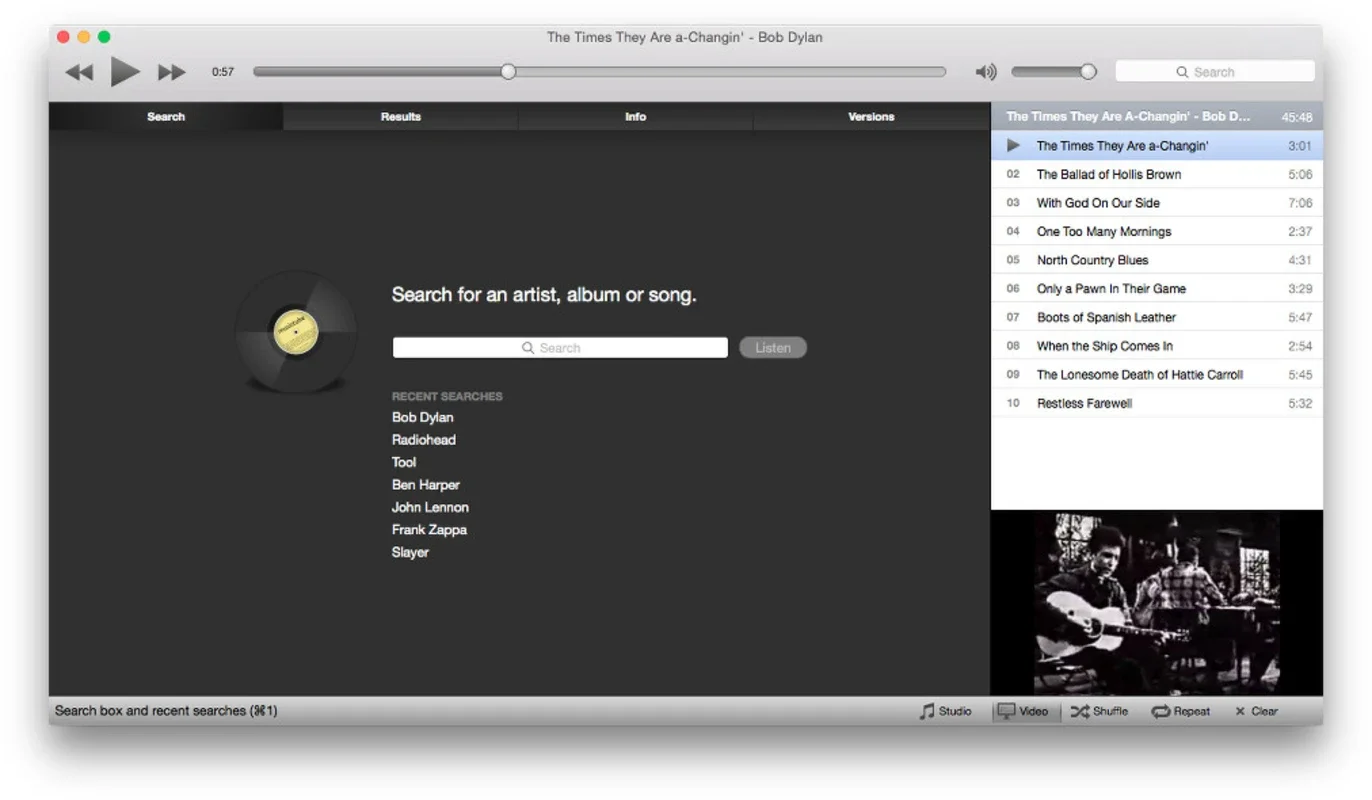Click the RECENT SEARCHES heading
Image resolution: width=1372 pixels, height=800 pixels.
tap(447, 397)
